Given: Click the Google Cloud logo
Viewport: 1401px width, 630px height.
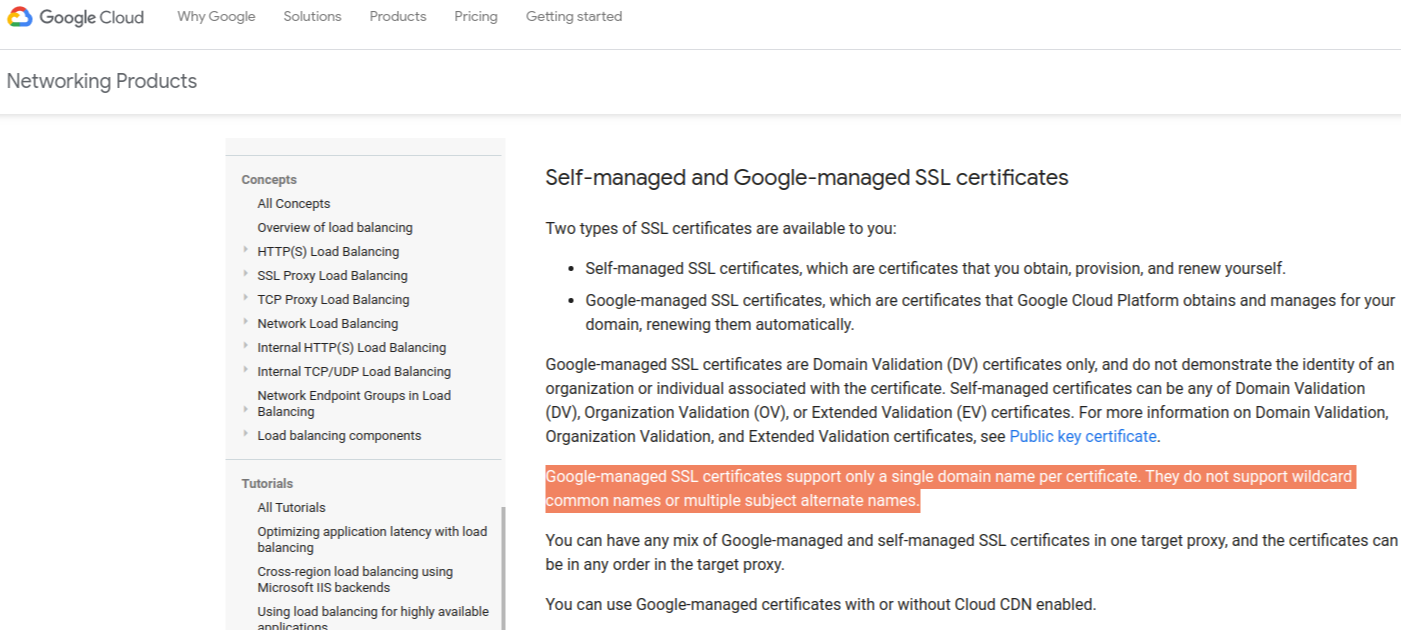Looking at the screenshot, I should (76, 17).
